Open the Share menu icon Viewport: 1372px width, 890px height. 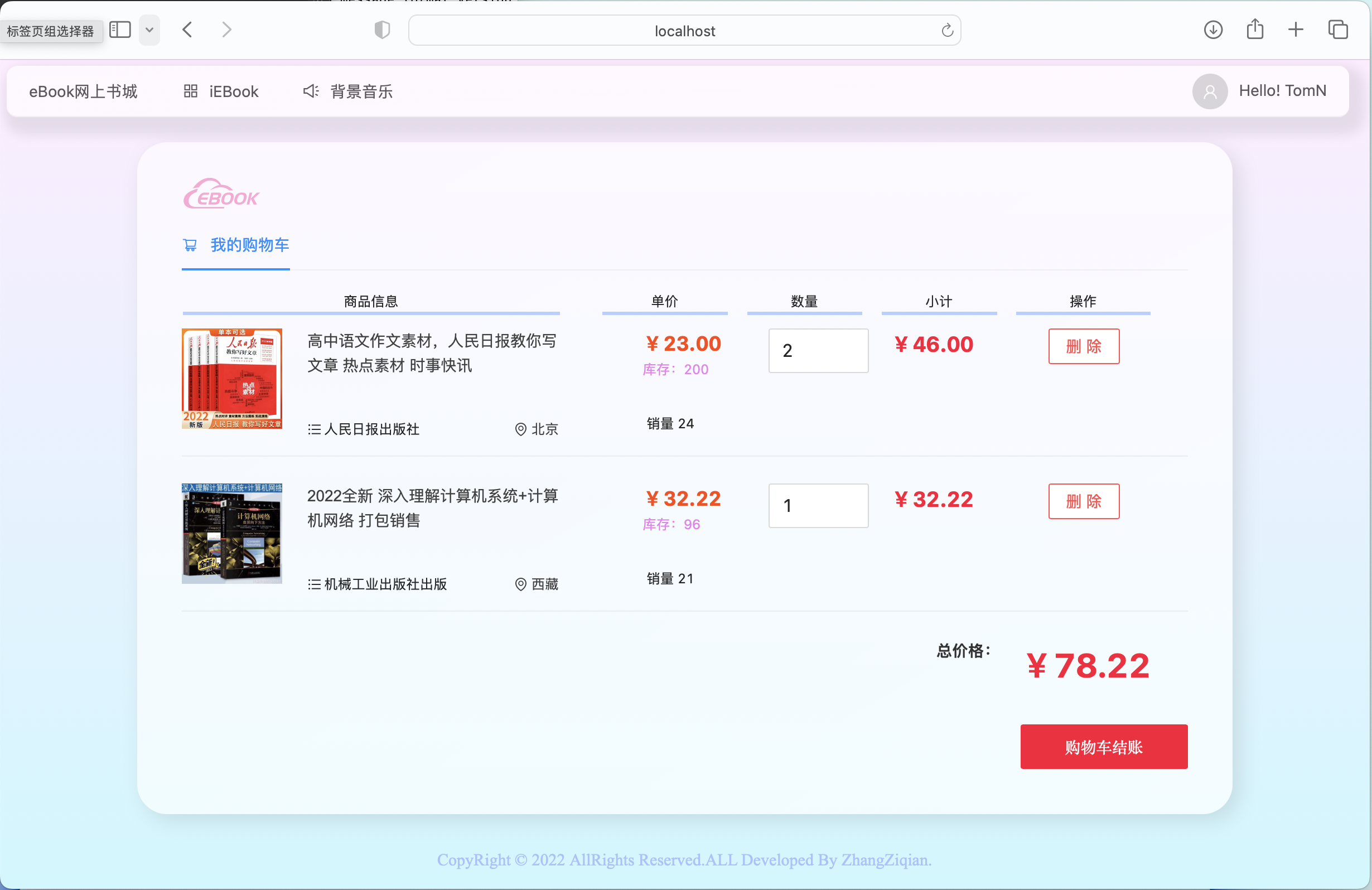coord(1254,30)
